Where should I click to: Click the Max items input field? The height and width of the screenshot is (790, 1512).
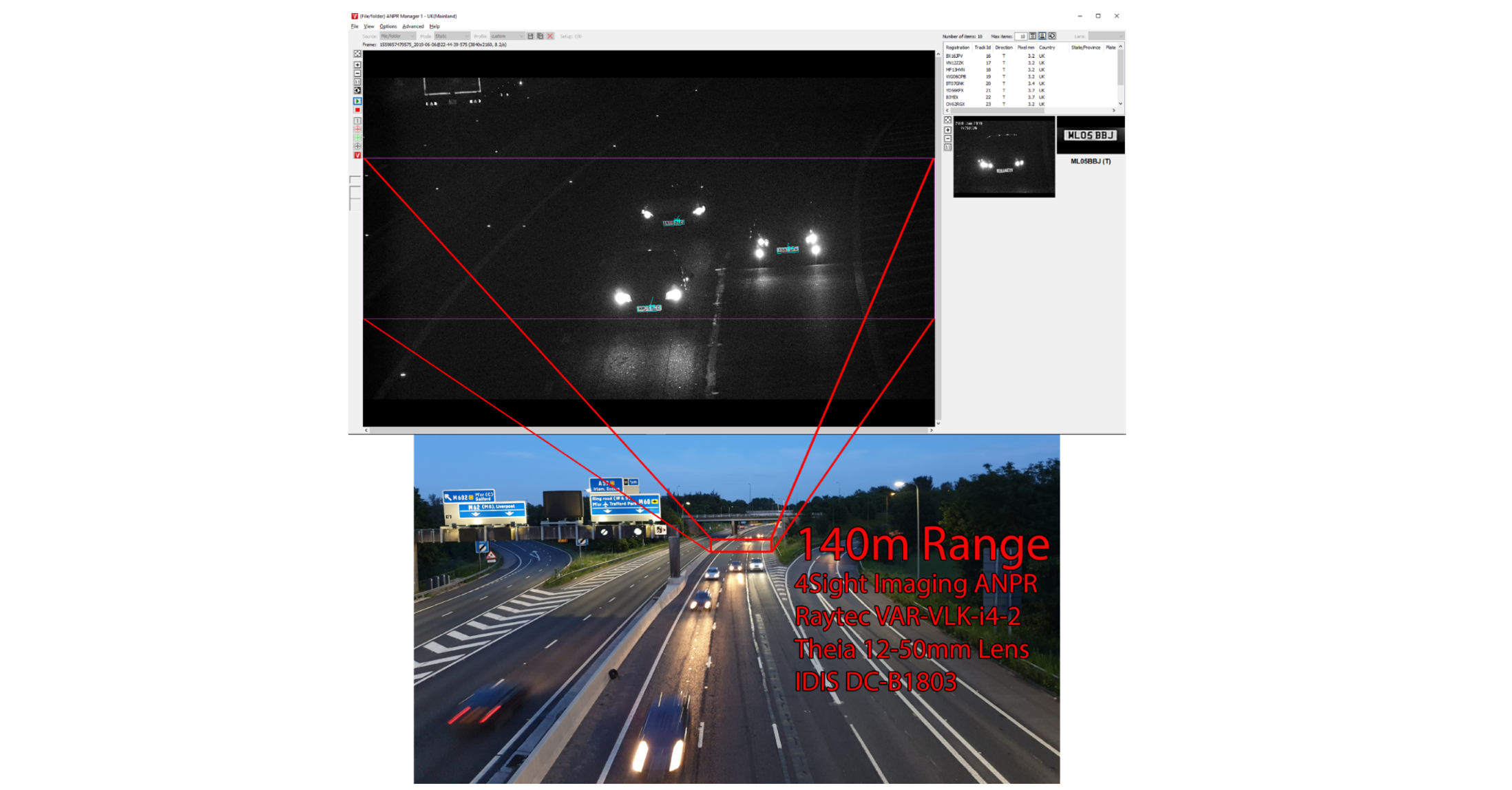(1021, 36)
